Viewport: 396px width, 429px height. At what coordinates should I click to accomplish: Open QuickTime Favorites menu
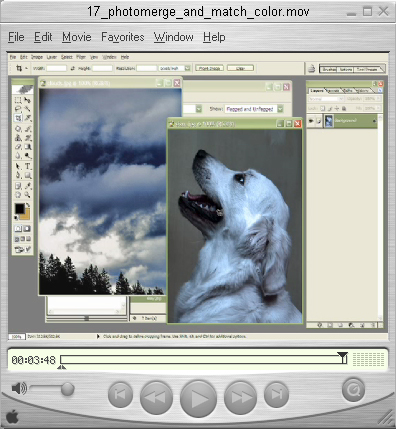123,37
